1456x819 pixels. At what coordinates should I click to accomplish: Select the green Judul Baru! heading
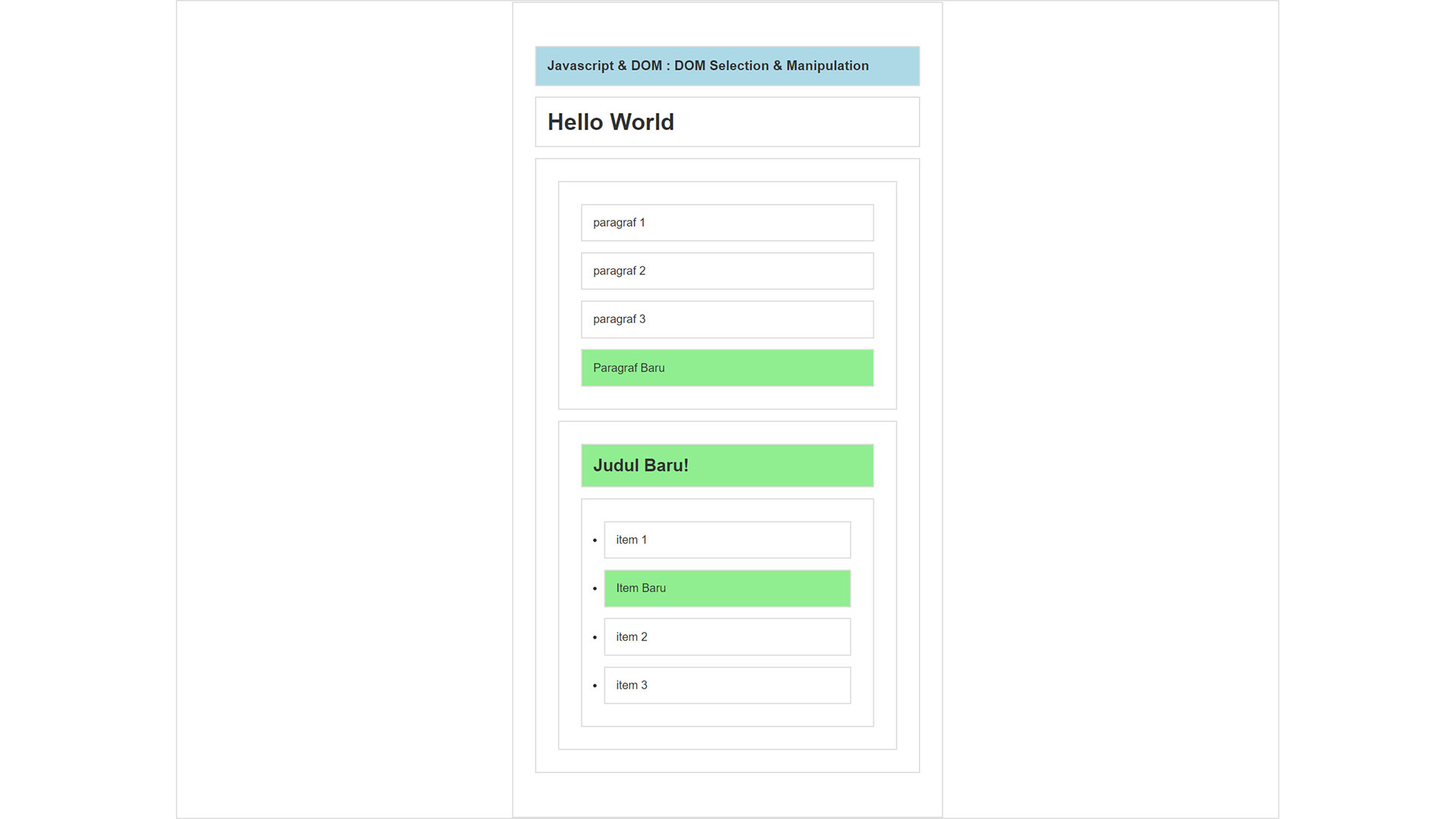pos(727,466)
